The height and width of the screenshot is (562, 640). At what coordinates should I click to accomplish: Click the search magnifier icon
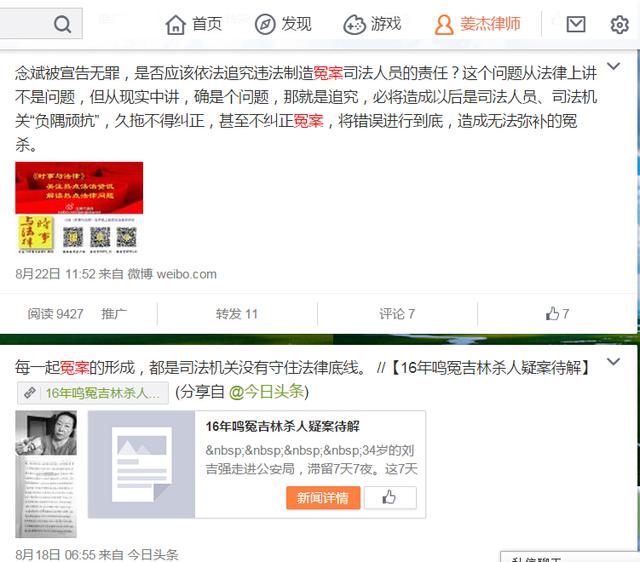tap(62, 24)
